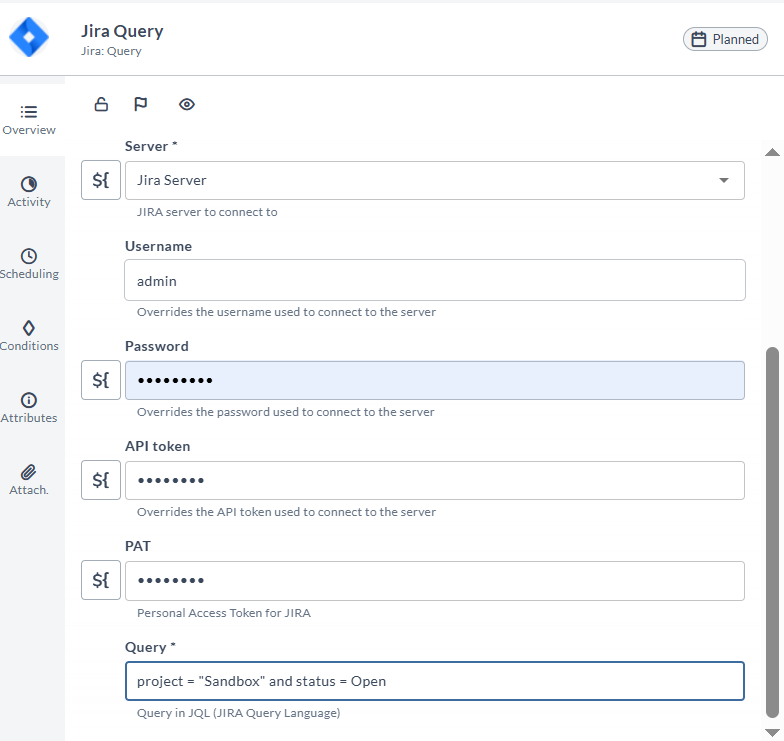
Task: Click the 'Overrides the API token' hint text
Action: 286,512
